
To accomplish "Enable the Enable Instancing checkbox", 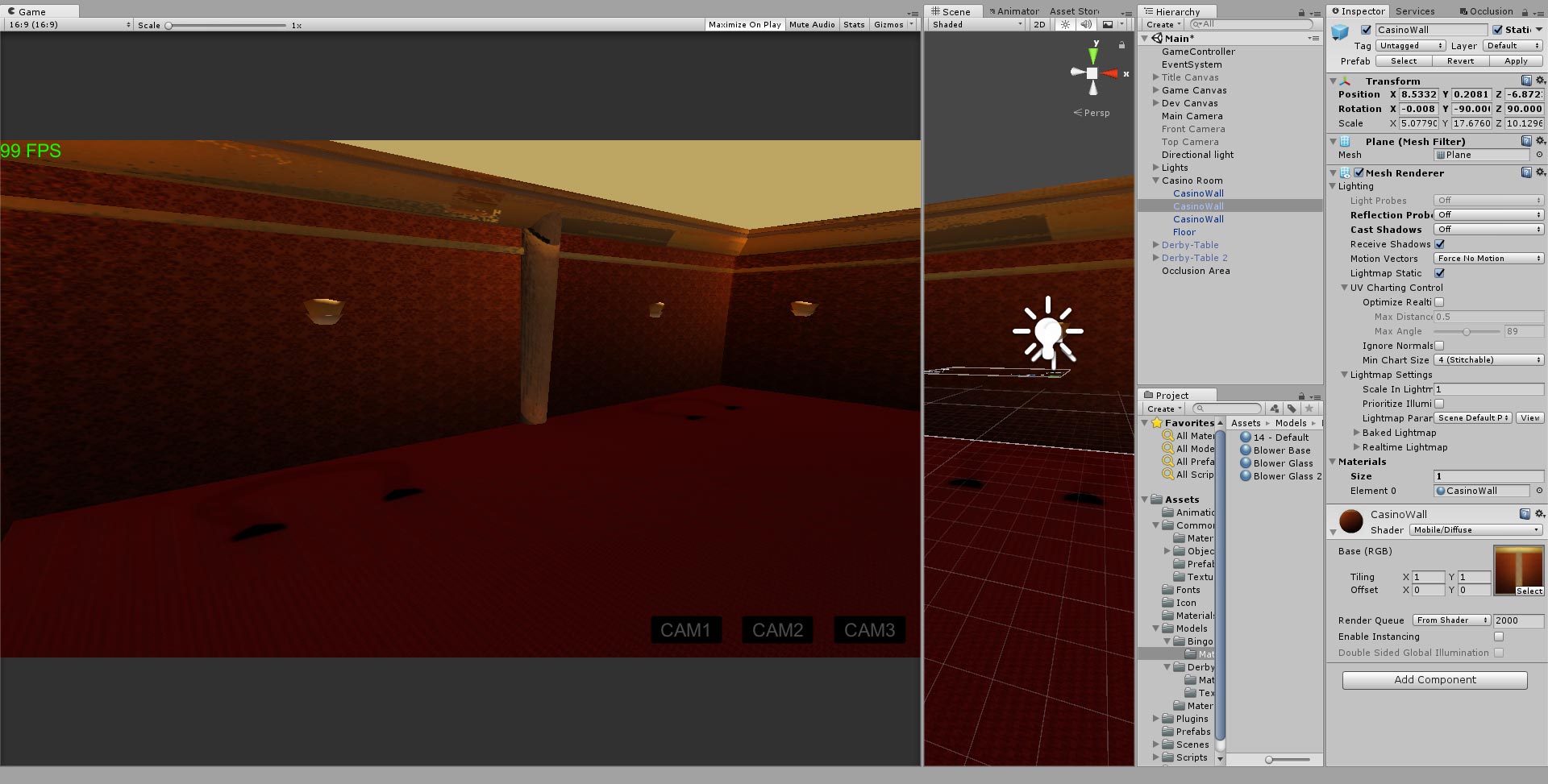I will pos(1499,637).
